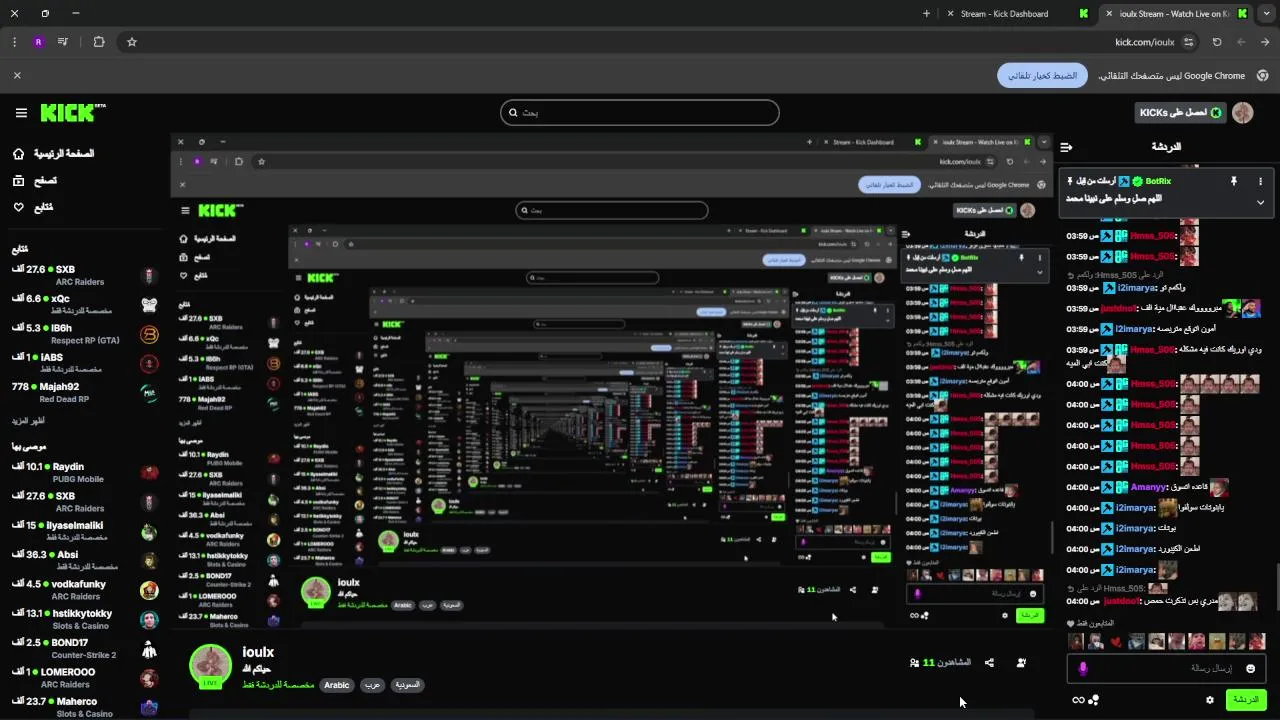Open the Browse (تصفح) sidebar item
Image resolution: width=1280 pixels, height=720 pixels.
point(35,181)
